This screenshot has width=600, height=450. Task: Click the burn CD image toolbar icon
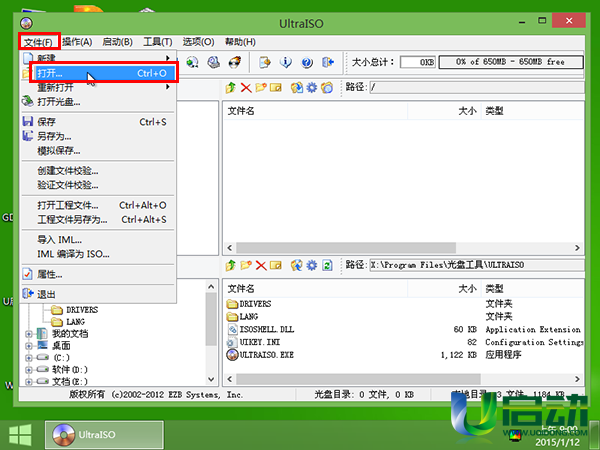pyautogui.click(x=235, y=62)
